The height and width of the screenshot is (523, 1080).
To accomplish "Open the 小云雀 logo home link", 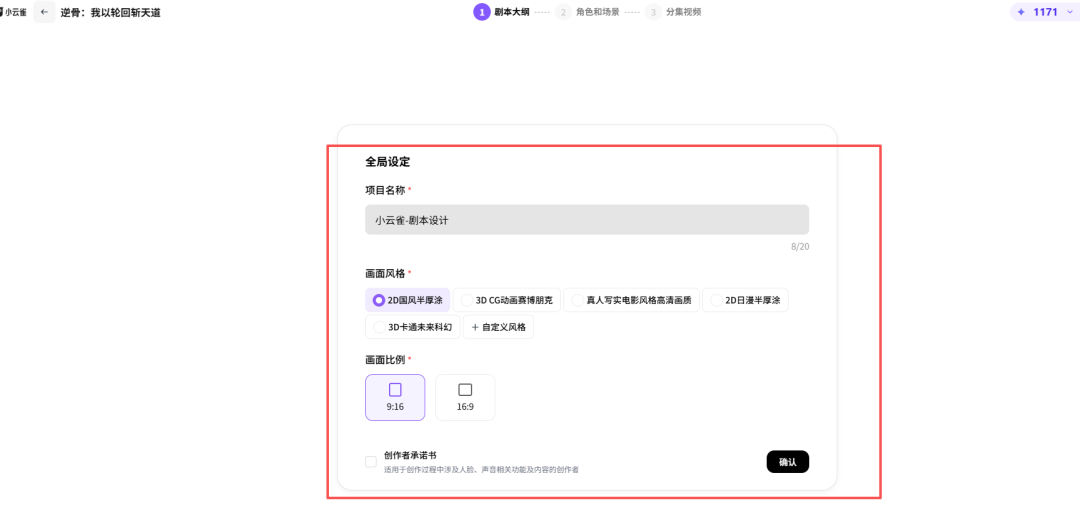I will click(x=13, y=12).
